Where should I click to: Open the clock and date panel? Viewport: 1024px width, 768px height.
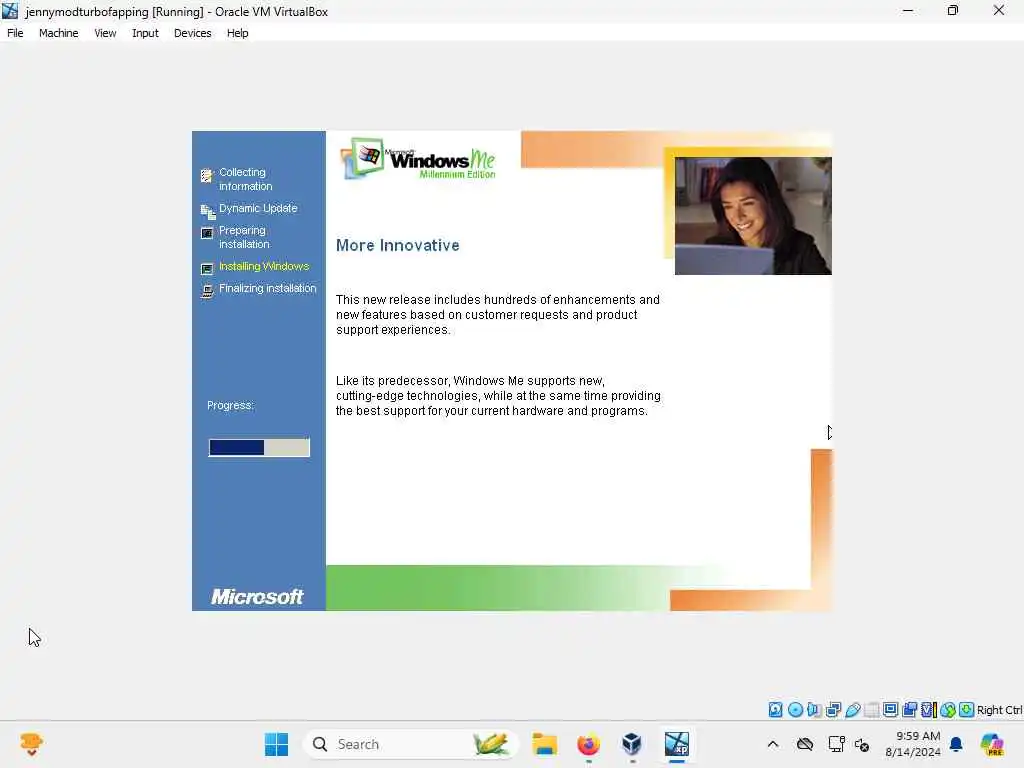[913, 744]
